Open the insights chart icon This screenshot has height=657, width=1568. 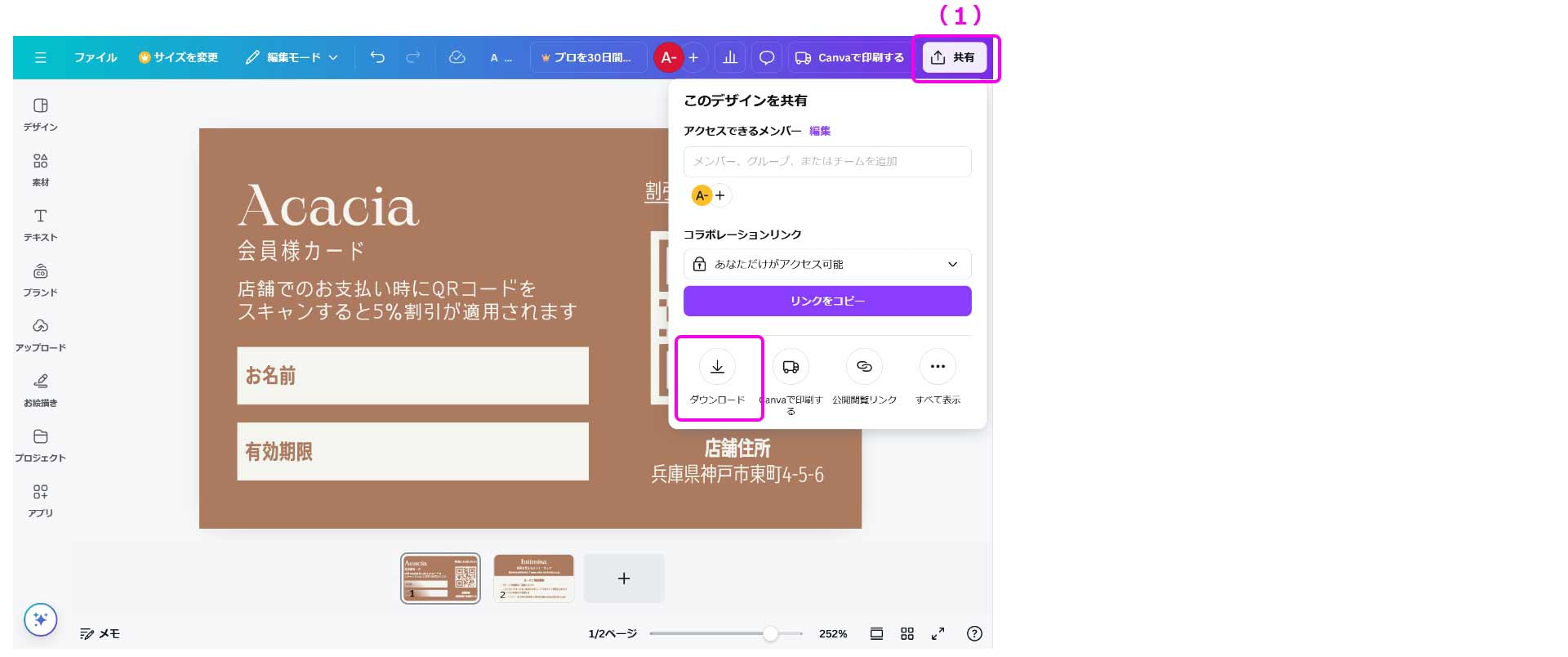pyautogui.click(x=730, y=57)
